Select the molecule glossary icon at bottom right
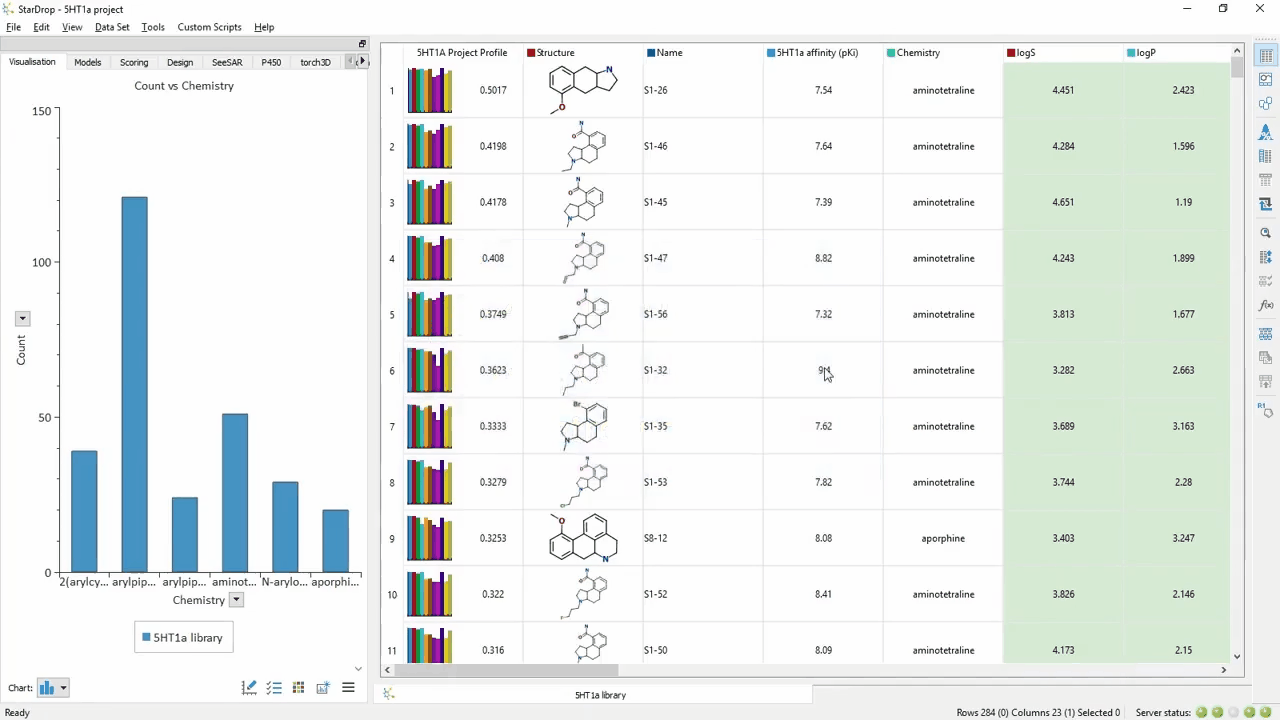The image size is (1280, 720). click(x=1266, y=410)
